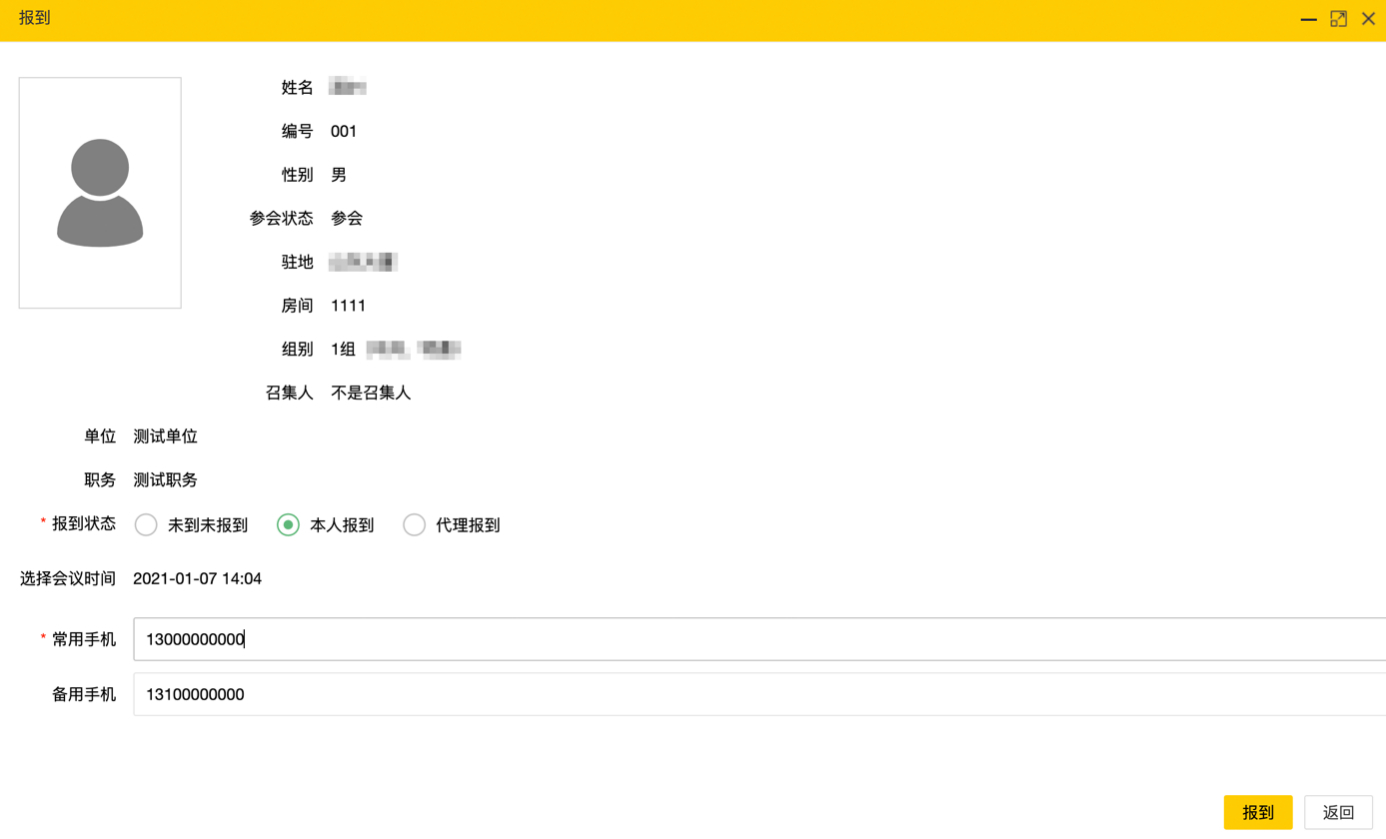Click the meeting time value 2021-01-07 14:04
1386x839 pixels.
(x=197, y=579)
